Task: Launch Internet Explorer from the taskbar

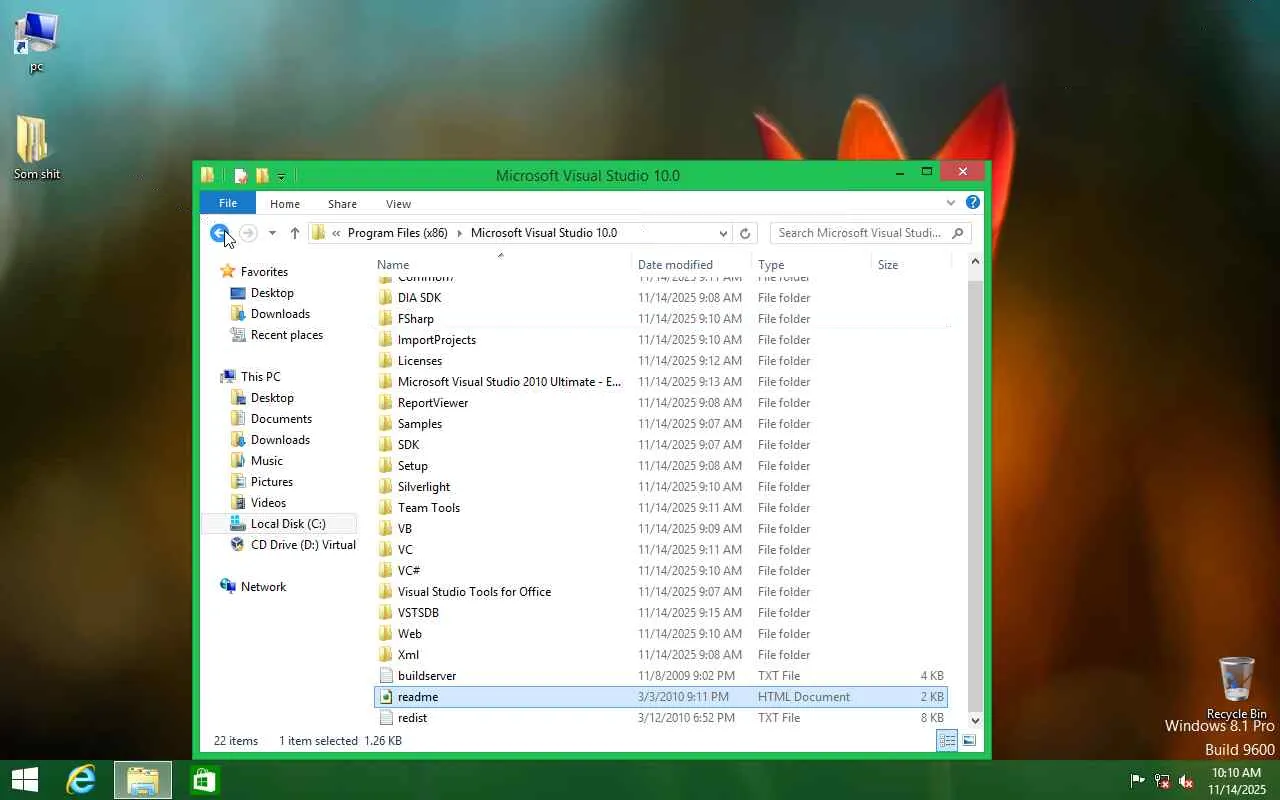Action: [x=81, y=780]
